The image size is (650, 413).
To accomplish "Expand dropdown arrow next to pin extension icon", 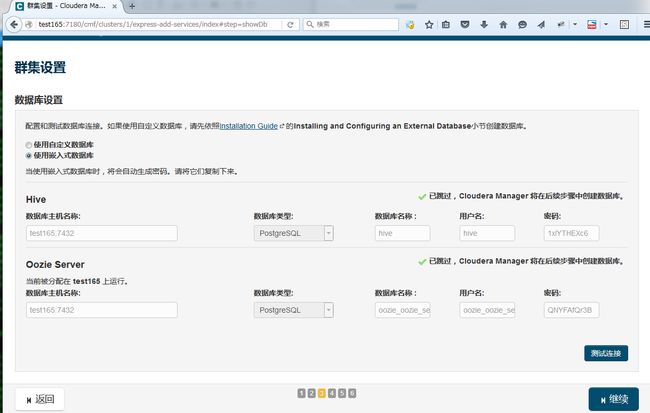I will 575,24.
